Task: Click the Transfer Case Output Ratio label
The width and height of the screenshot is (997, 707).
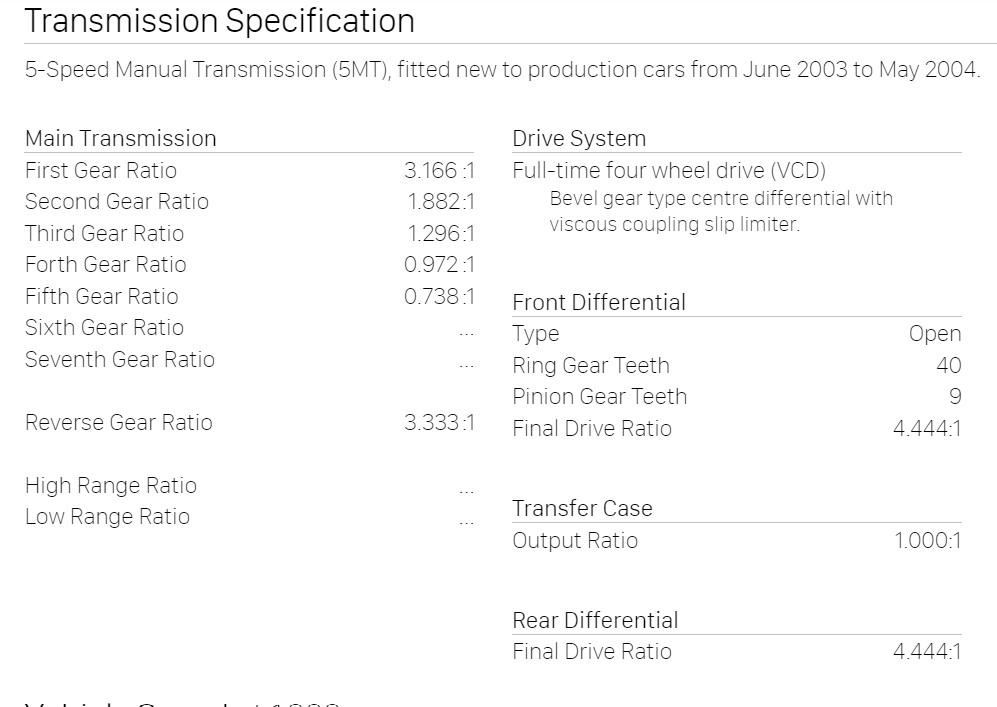Action: pyautogui.click(x=574, y=540)
